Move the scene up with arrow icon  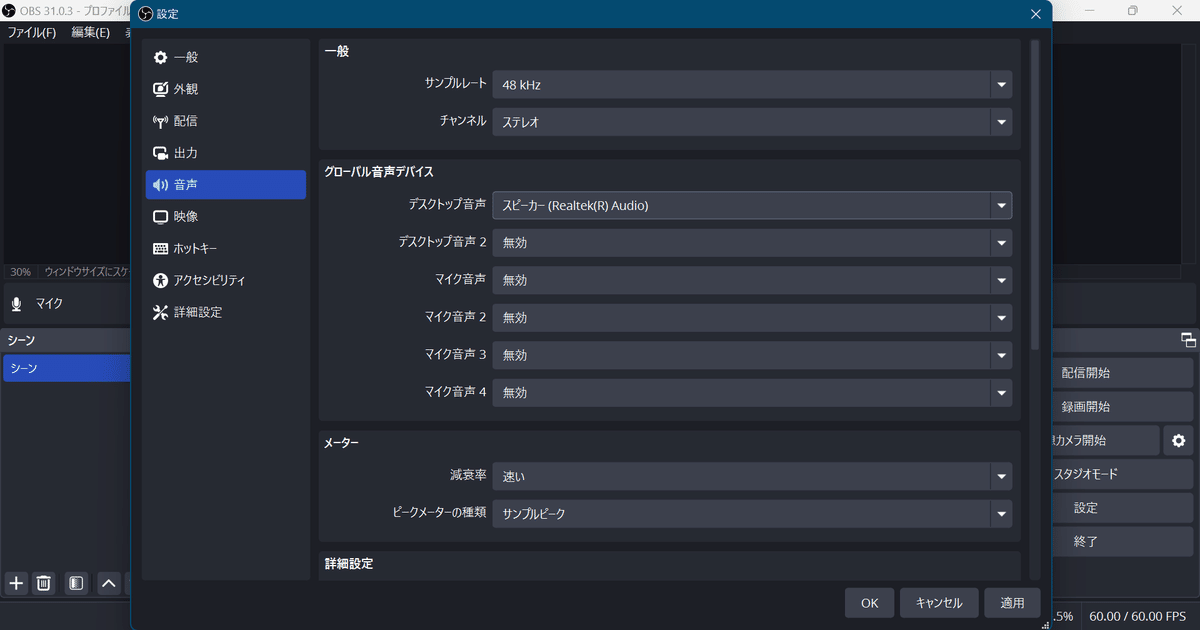click(108, 583)
